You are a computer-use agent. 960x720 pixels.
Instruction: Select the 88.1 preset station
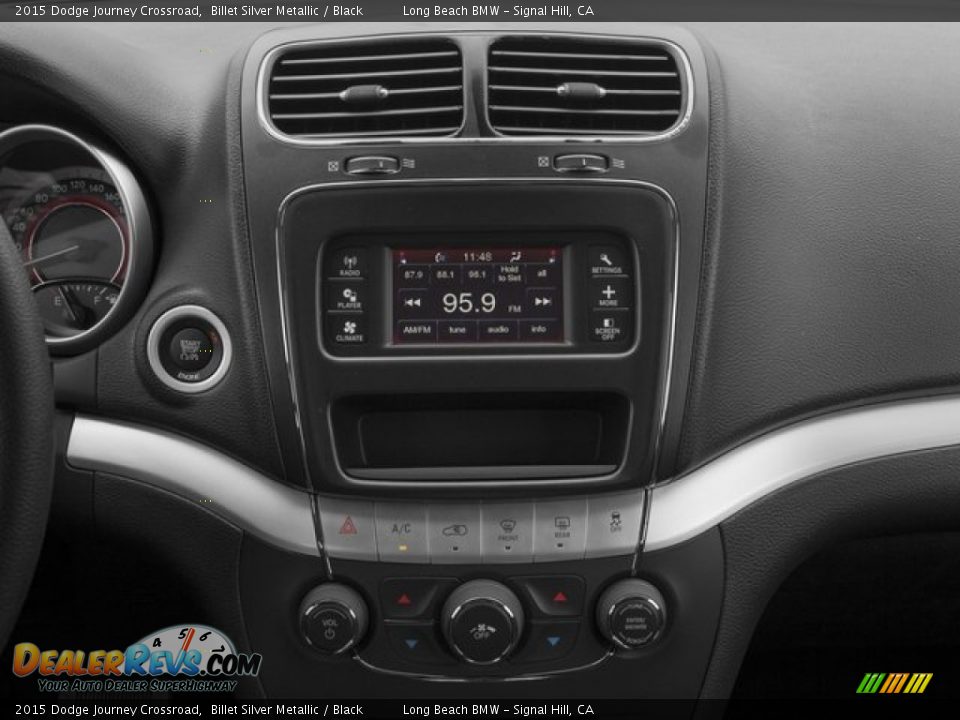pyautogui.click(x=445, y=274)
